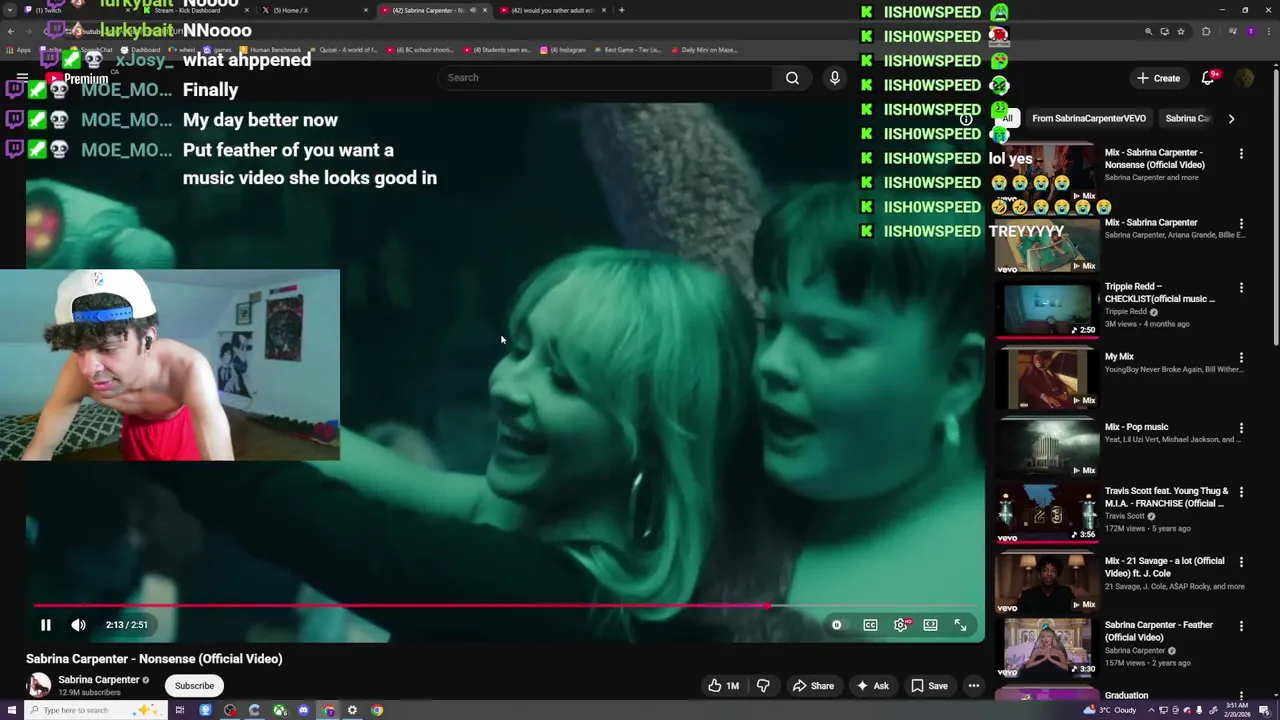Open options for 'Mix - Sabrina Carpenter - Nonsense'
This screenshot has width=1280, height=720.
[1241, 154]
